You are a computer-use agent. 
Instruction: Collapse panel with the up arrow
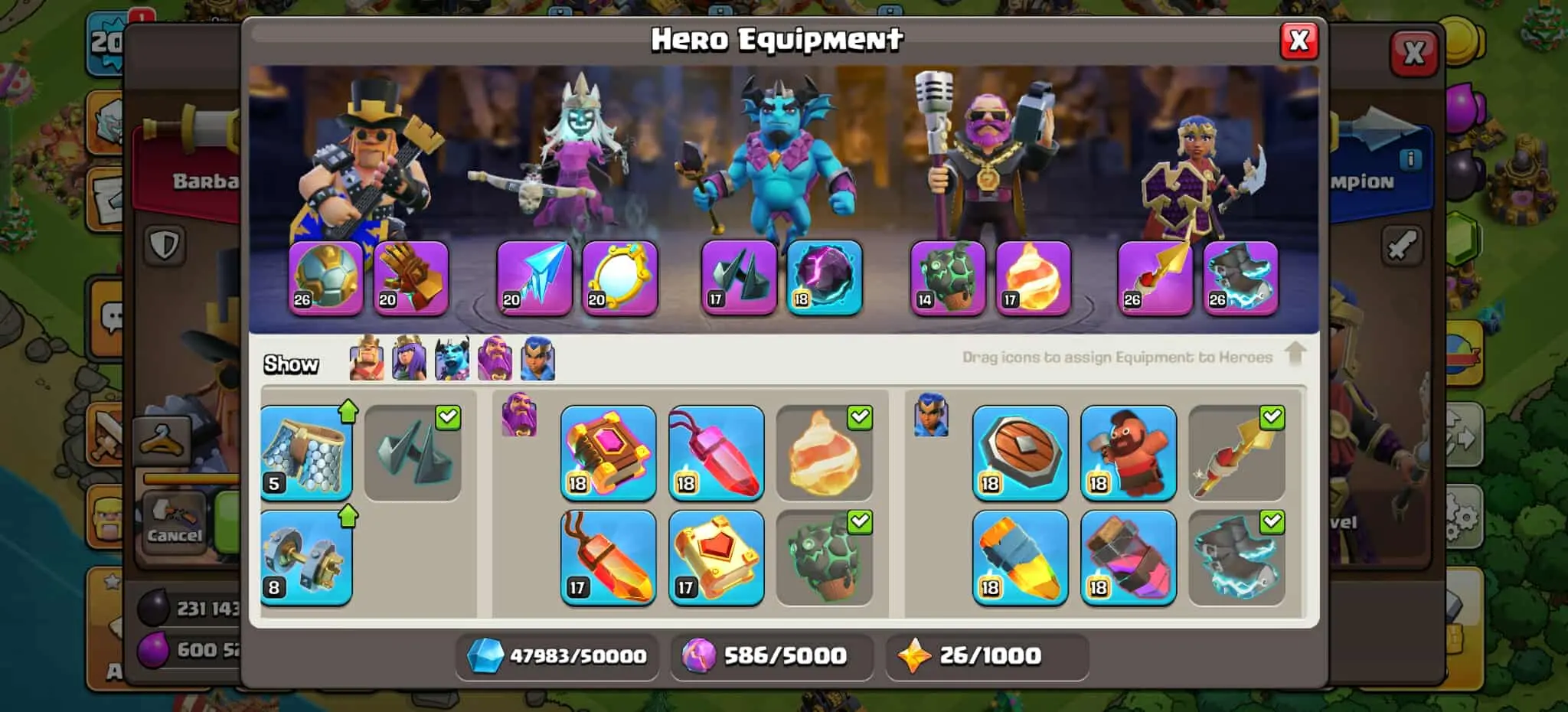click(x=1295, y=354)
